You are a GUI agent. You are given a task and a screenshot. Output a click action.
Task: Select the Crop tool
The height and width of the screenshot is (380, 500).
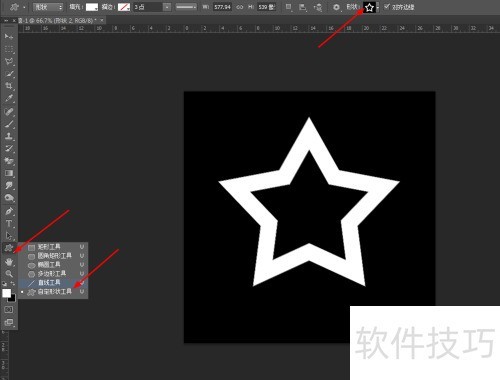tap(9, 86)
